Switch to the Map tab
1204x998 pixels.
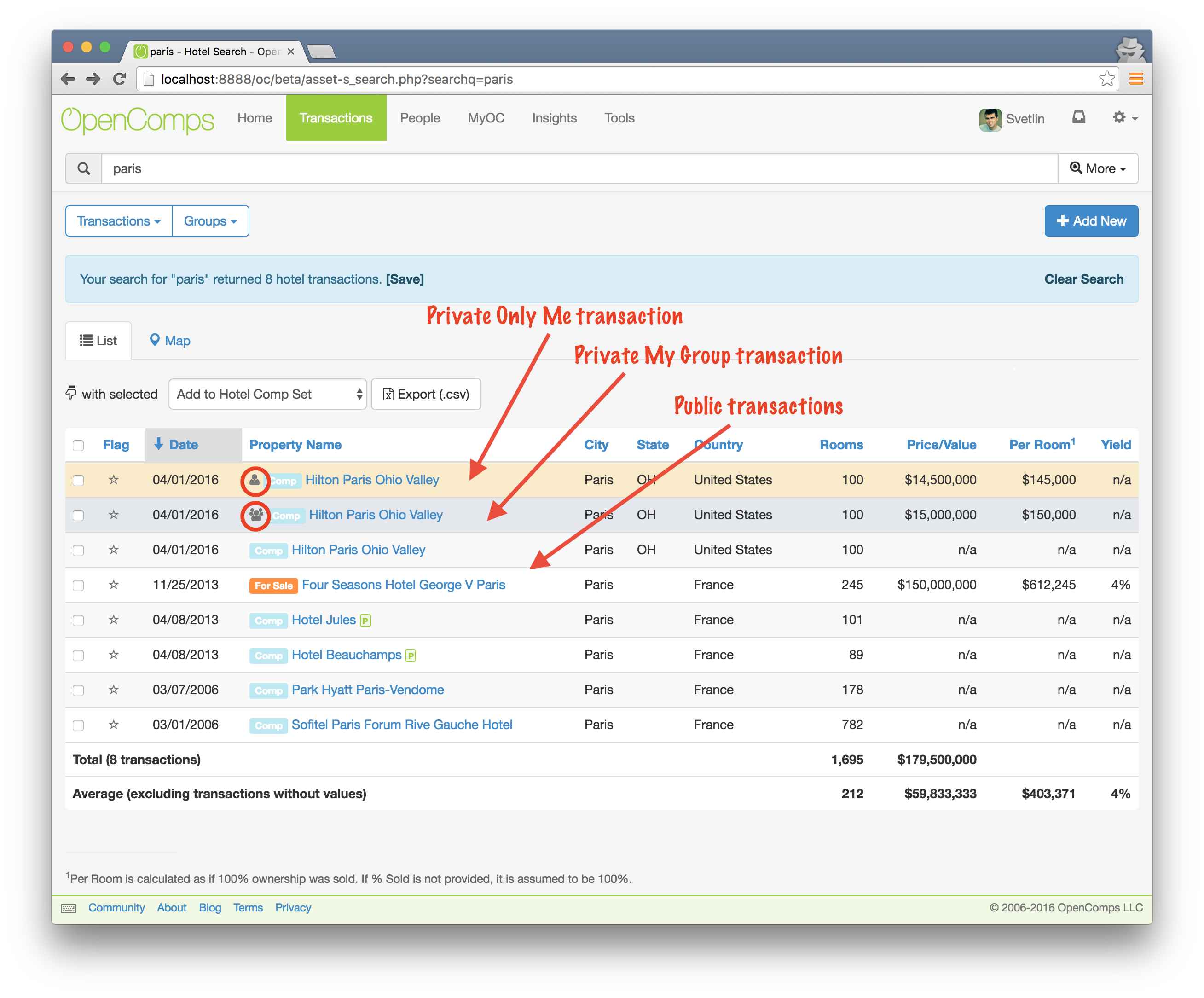click(x=170, y=341)
